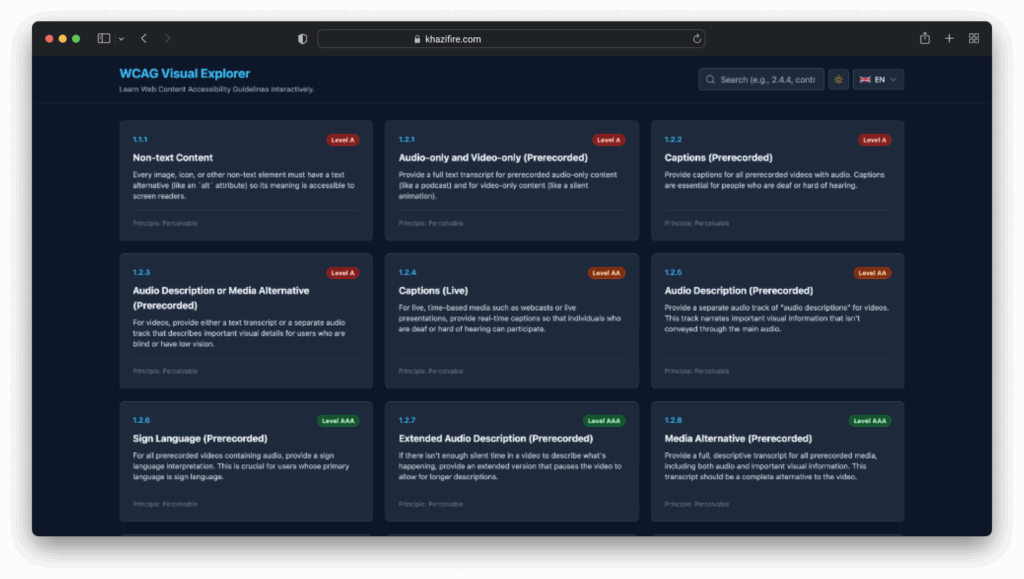Viewport: 1024px width, 579px height.
Task: Click the khazifire.com address bar
Action: coord(510,39)
